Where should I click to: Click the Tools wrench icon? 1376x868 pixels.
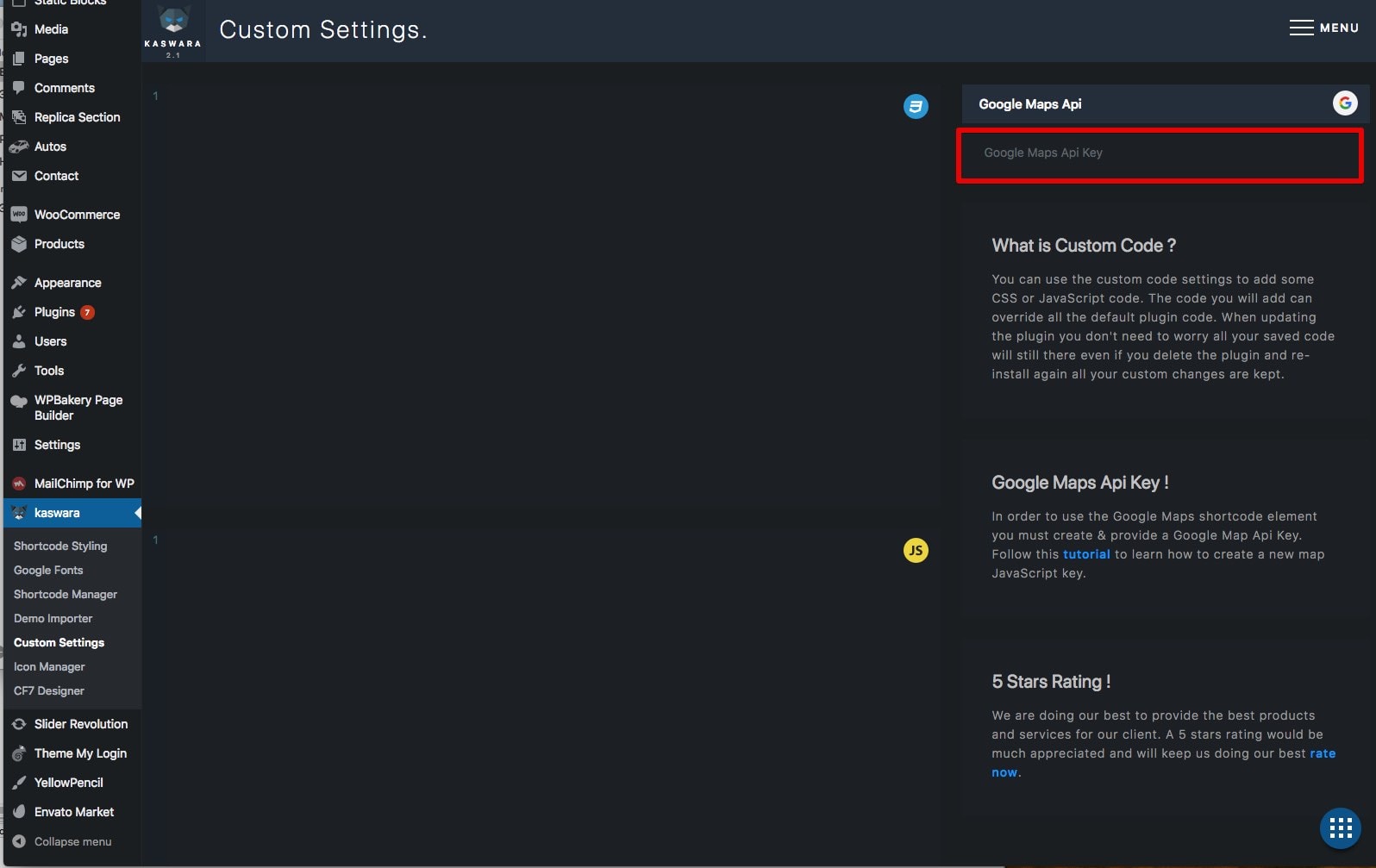[19, 371]
